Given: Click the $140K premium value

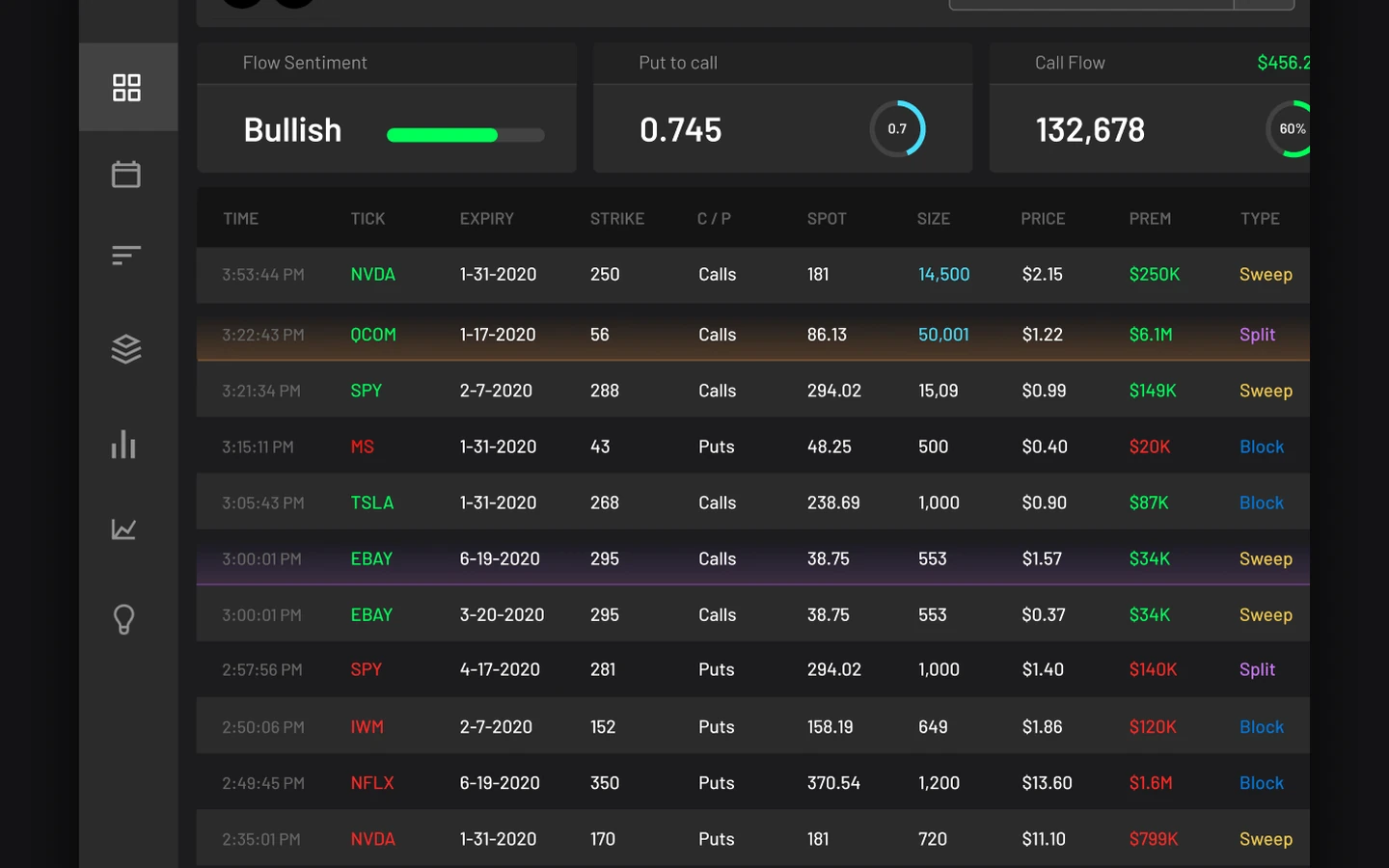Looking at the screenshot, I should (1153, 669).
